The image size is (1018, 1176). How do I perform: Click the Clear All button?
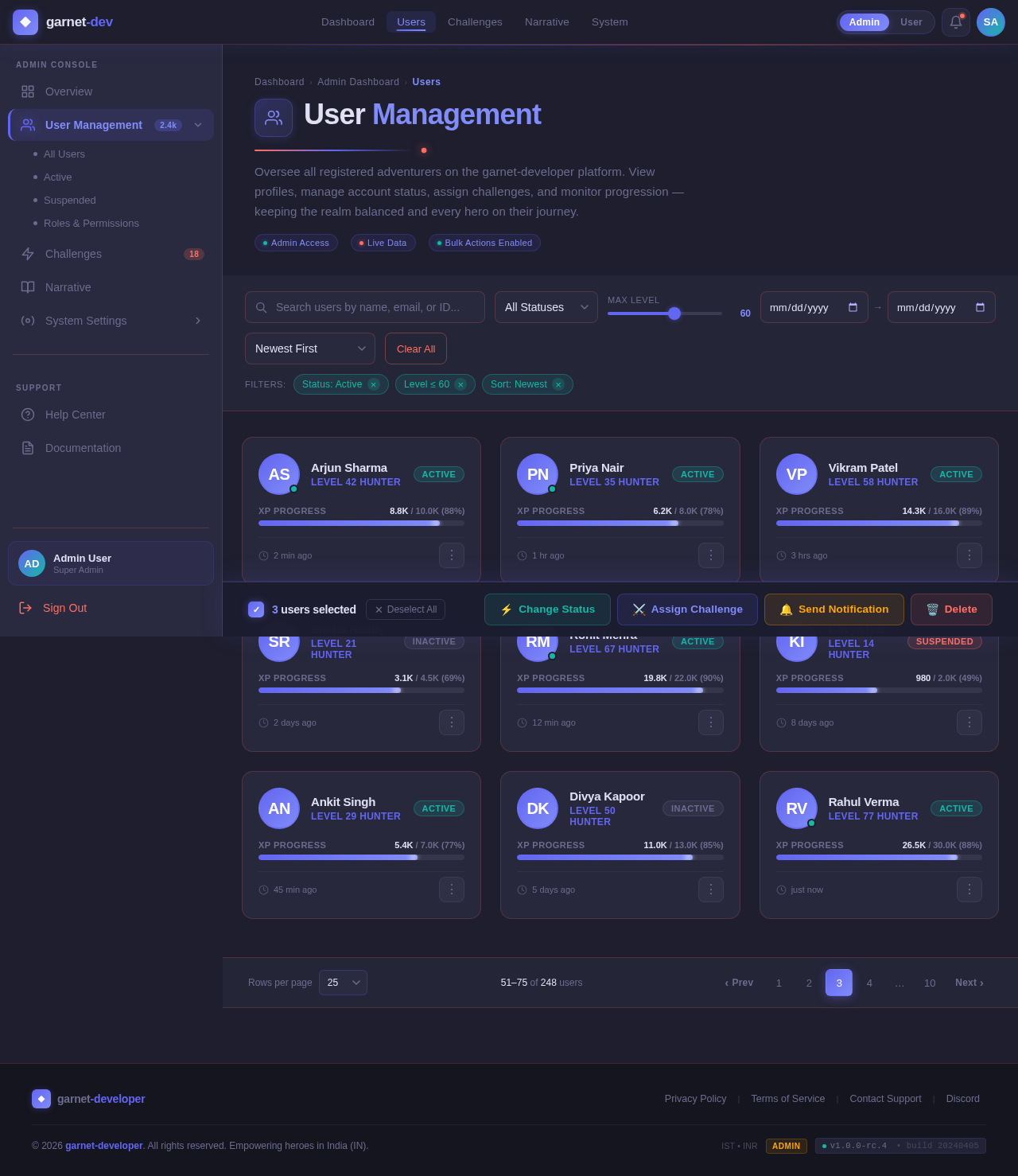coord(416,349)
